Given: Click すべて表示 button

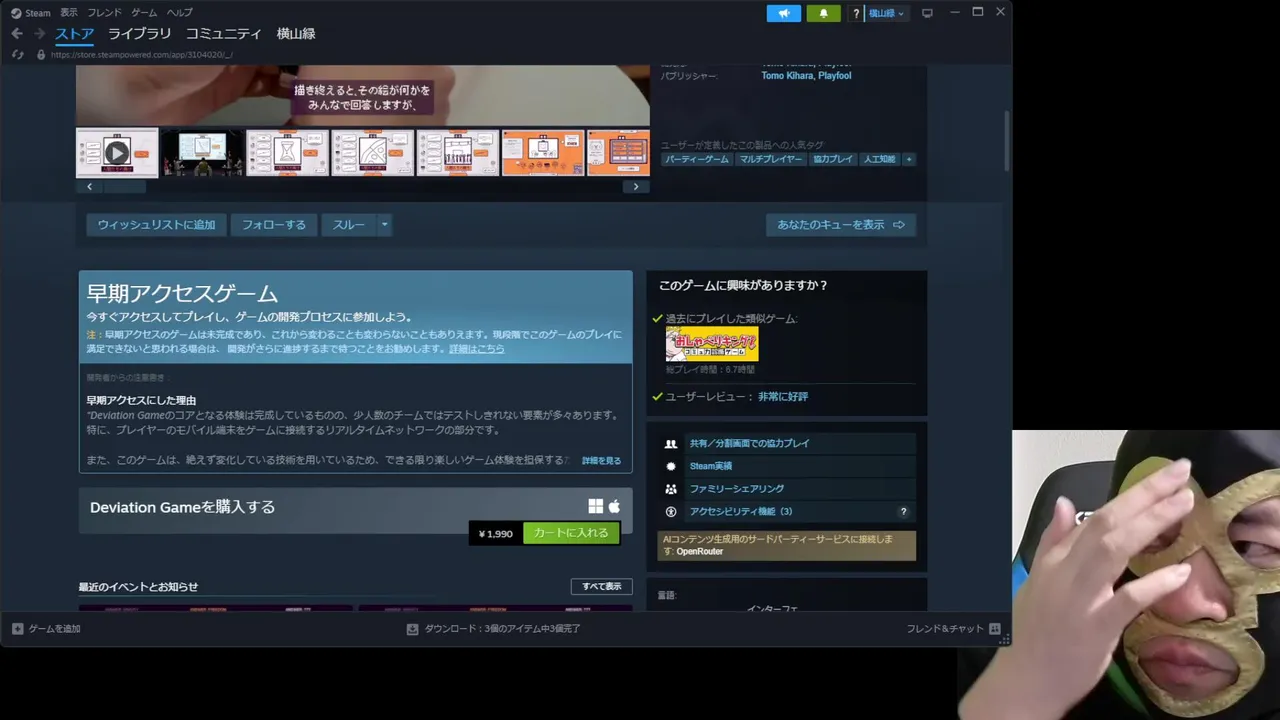Looking at the screenshot, I should pos(601,587).
